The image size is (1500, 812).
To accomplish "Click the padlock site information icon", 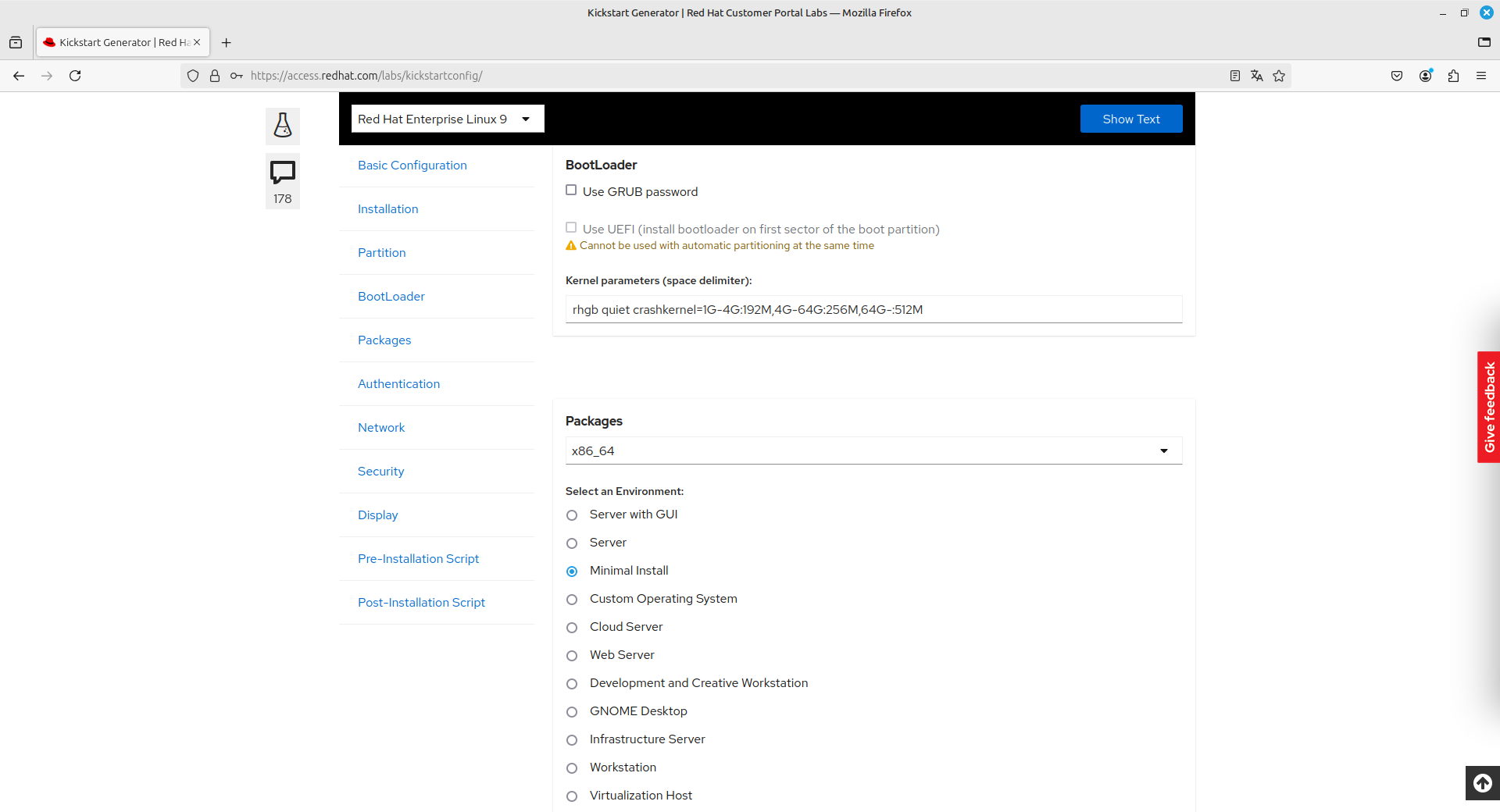I will tap(215, 76).
